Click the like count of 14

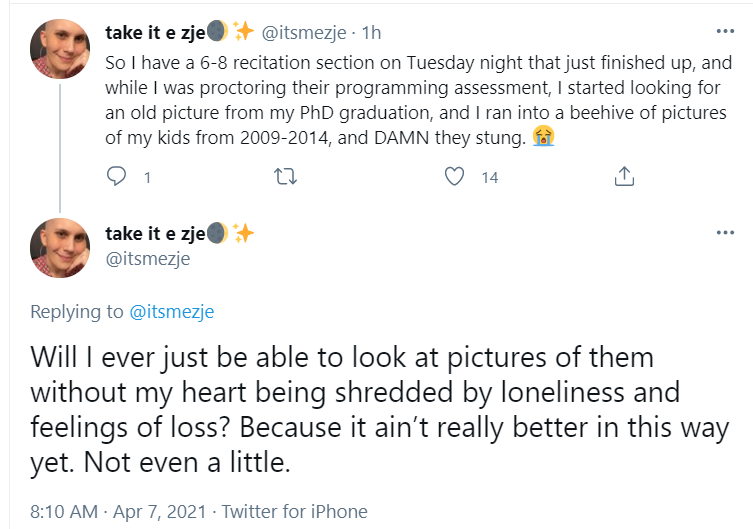tap(490, 178)
